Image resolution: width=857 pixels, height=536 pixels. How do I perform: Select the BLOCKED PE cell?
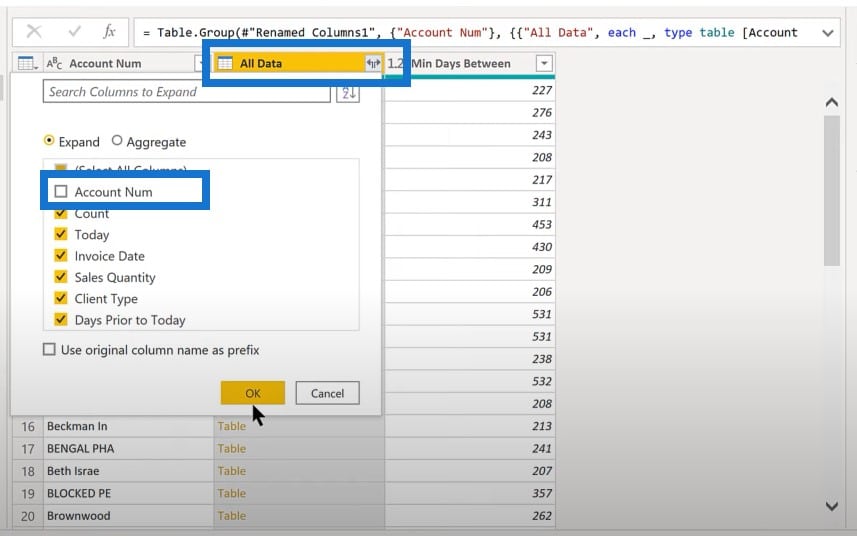(128, 493)
